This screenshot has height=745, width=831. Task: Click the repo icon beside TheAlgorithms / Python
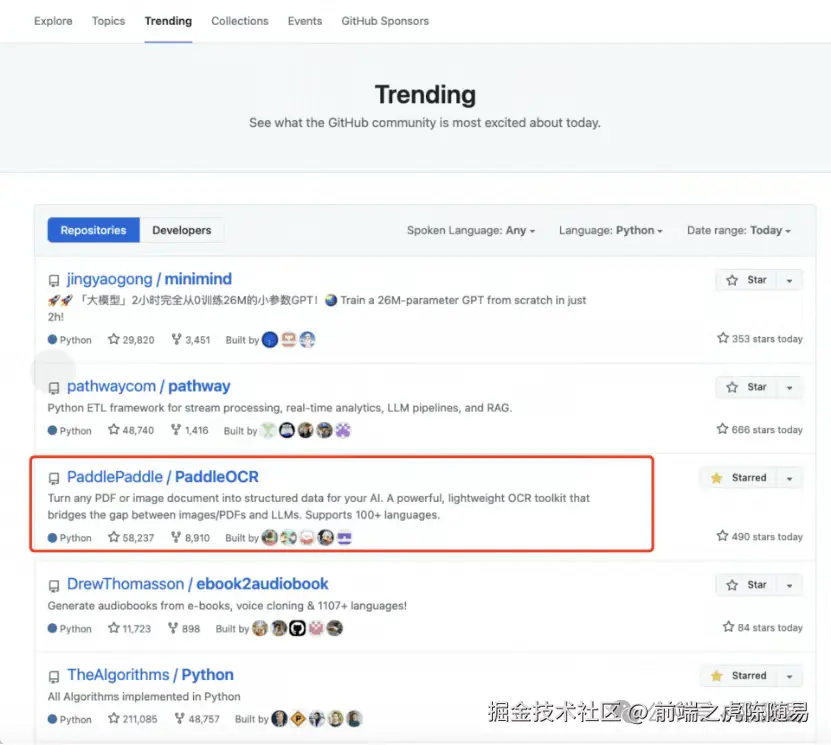click(54, 677)
